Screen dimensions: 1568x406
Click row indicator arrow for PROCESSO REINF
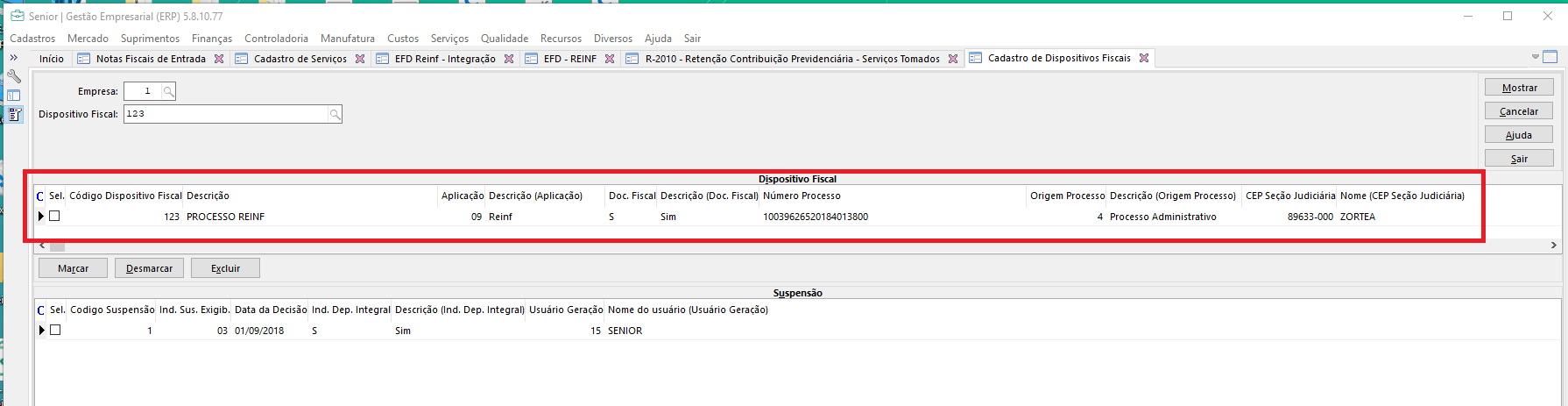tap(41, 216)
